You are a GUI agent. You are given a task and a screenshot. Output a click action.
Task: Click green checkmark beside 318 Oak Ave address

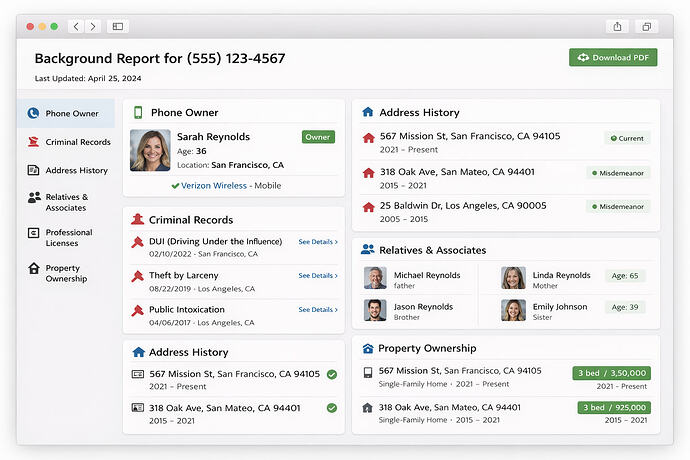pos(331,408)
